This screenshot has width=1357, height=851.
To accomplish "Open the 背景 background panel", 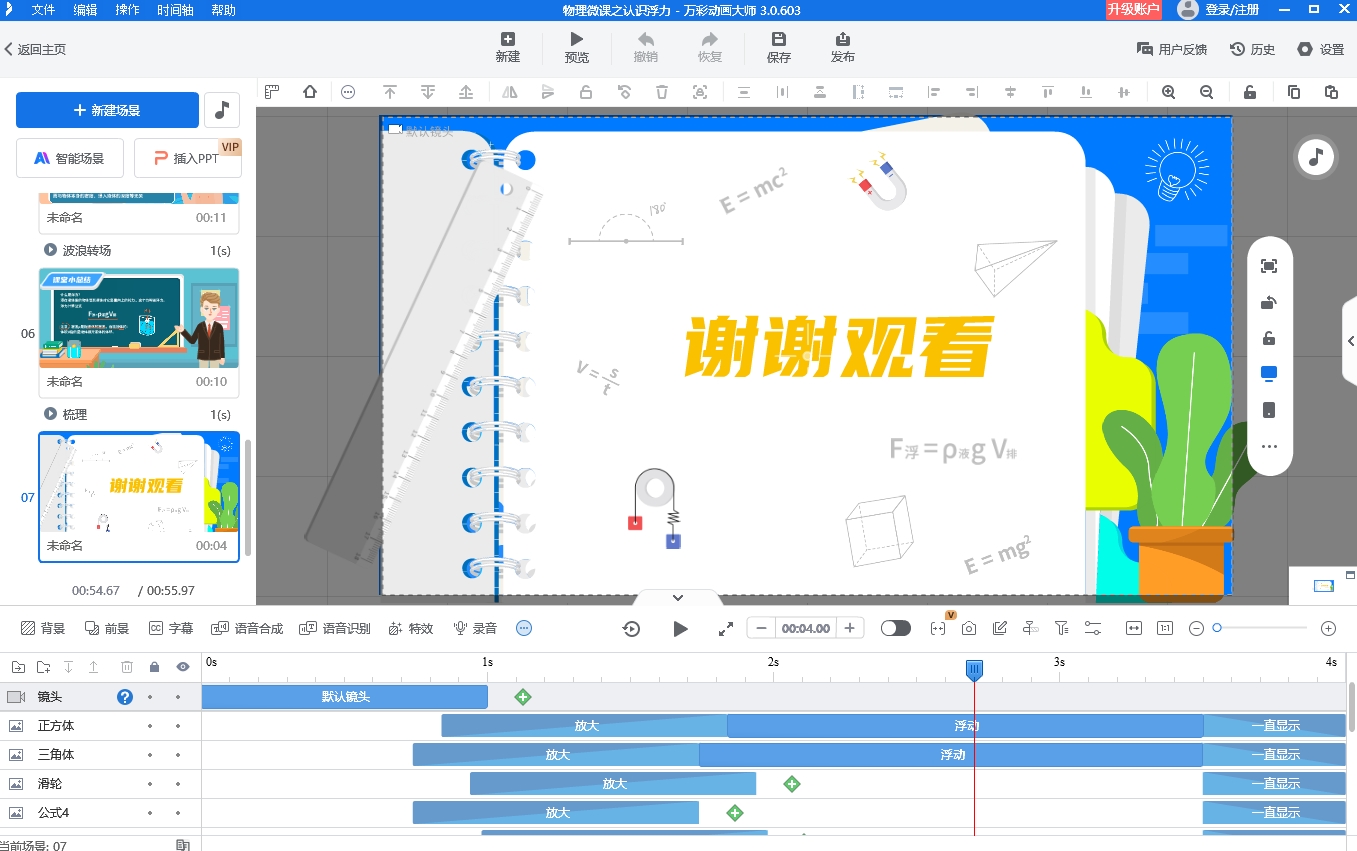I will (40, 628).
